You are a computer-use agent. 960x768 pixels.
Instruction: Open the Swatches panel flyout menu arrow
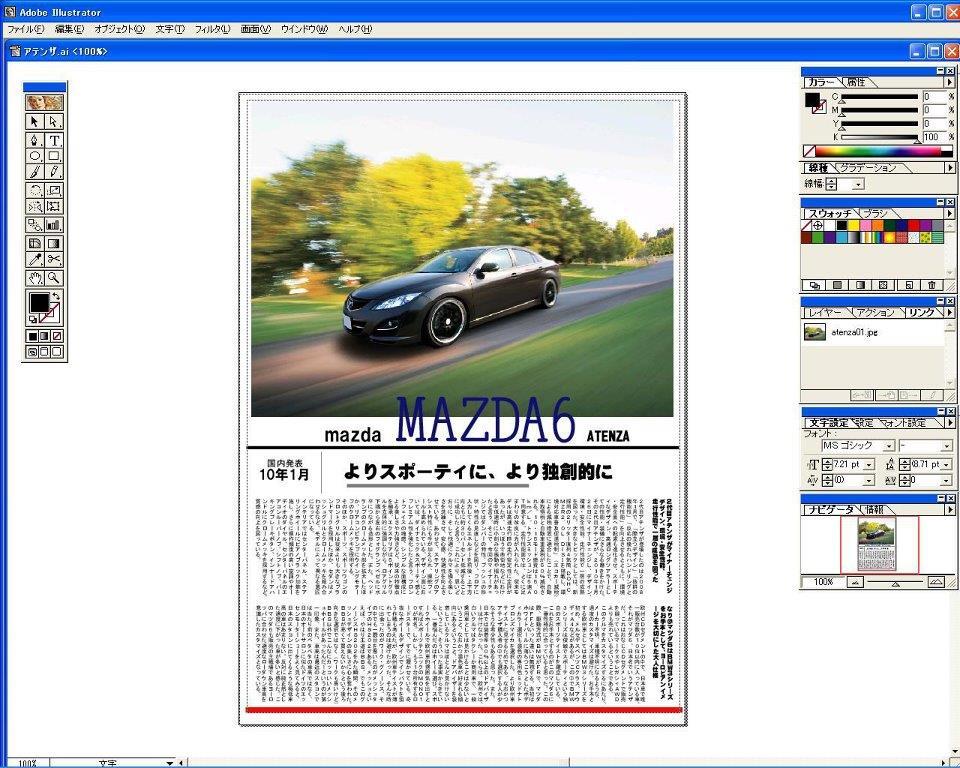coord(950,213)
